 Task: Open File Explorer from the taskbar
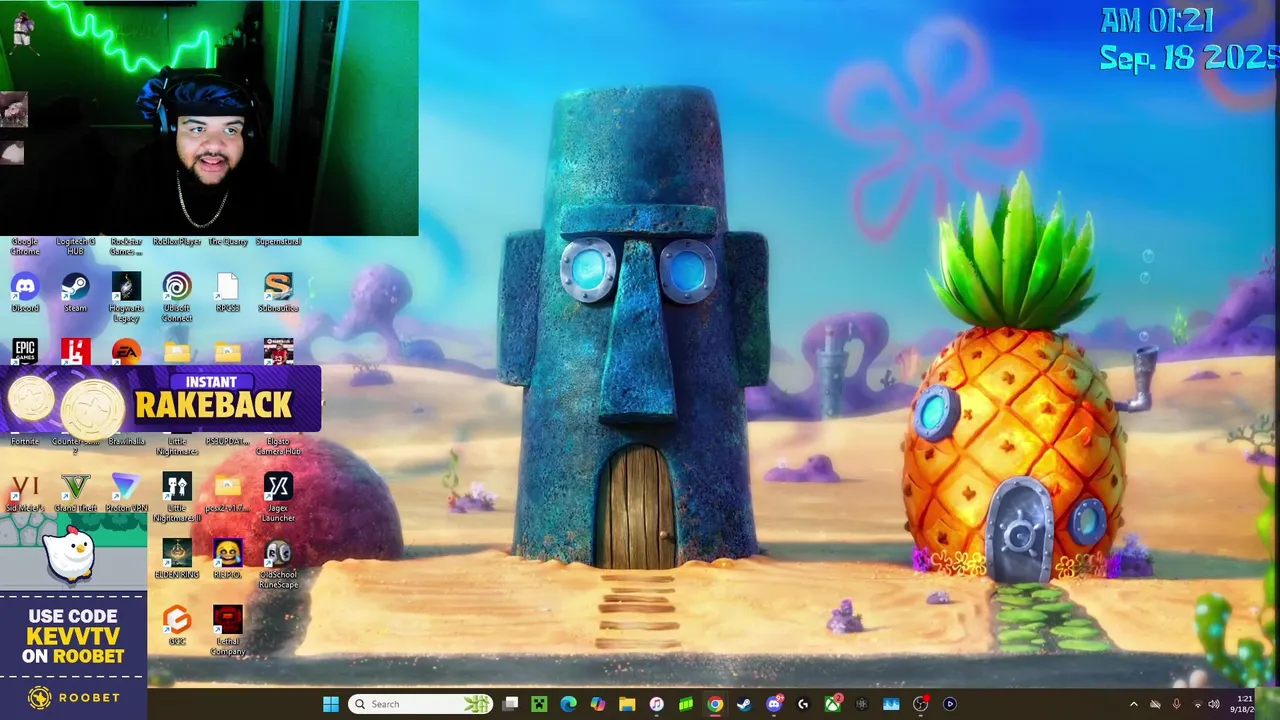[x=627, y=704]
